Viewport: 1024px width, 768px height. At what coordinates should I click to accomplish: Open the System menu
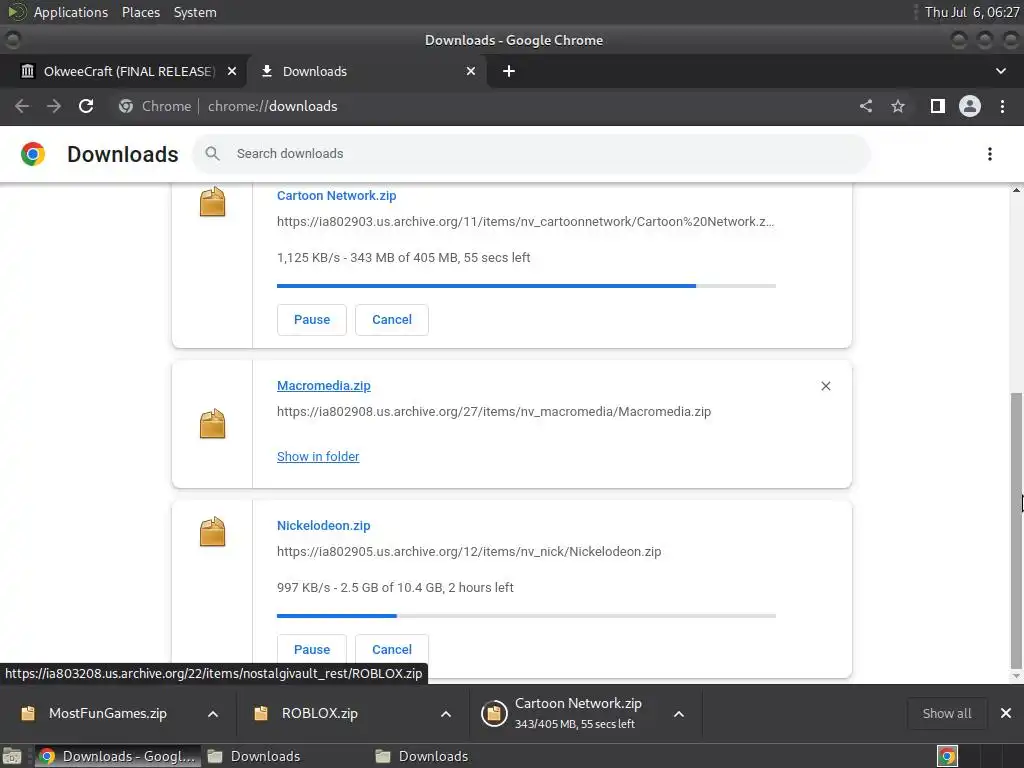point(195,12)
